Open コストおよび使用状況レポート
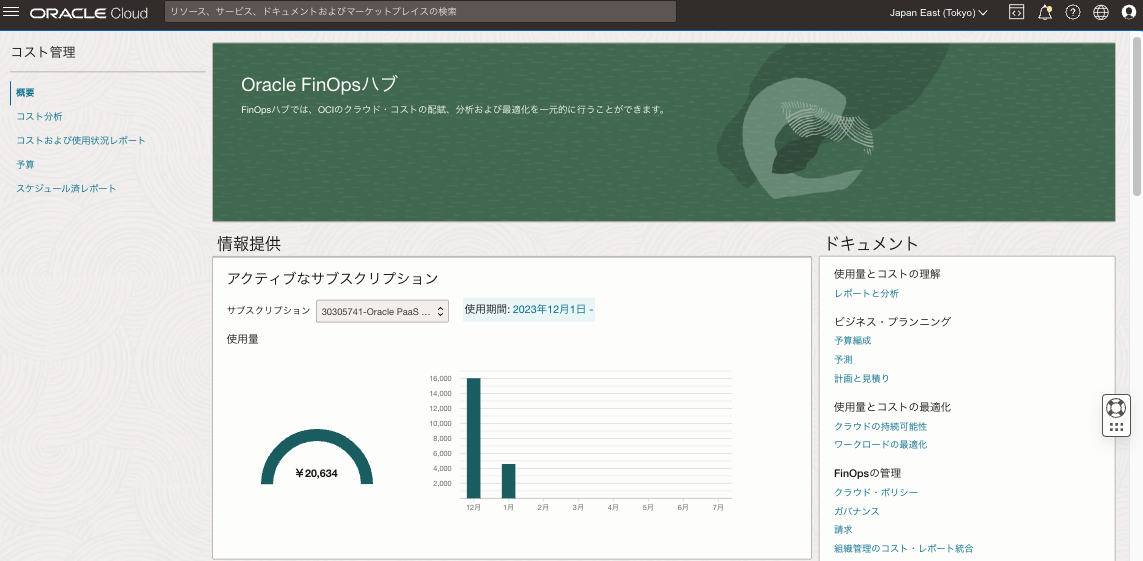The width and height of the screenshot is (1143, 561). coord(81,141)
